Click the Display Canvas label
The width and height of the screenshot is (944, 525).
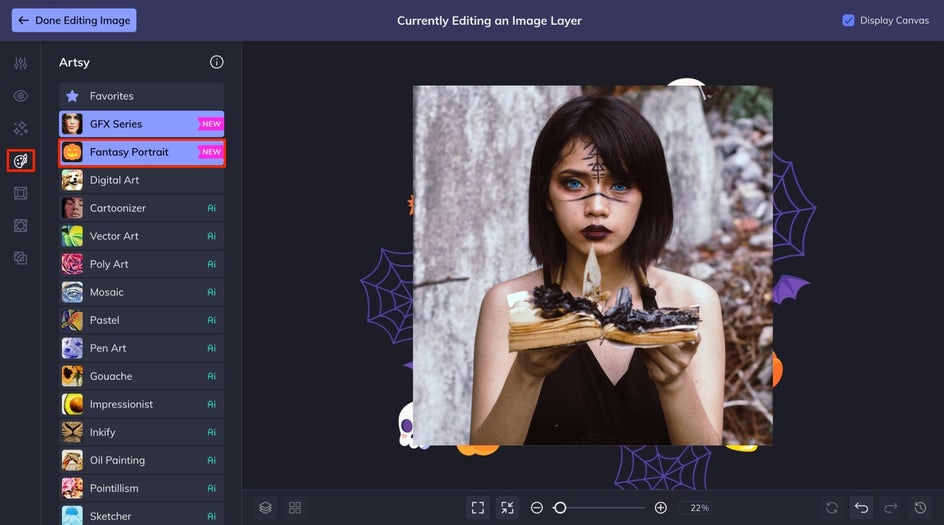point(894,20)
